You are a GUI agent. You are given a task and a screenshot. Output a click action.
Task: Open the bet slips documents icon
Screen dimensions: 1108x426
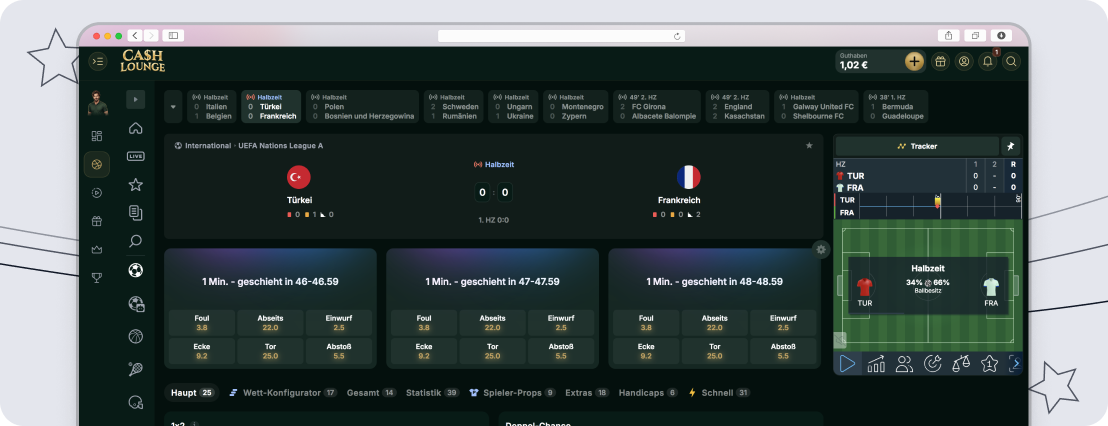point(136,213)
